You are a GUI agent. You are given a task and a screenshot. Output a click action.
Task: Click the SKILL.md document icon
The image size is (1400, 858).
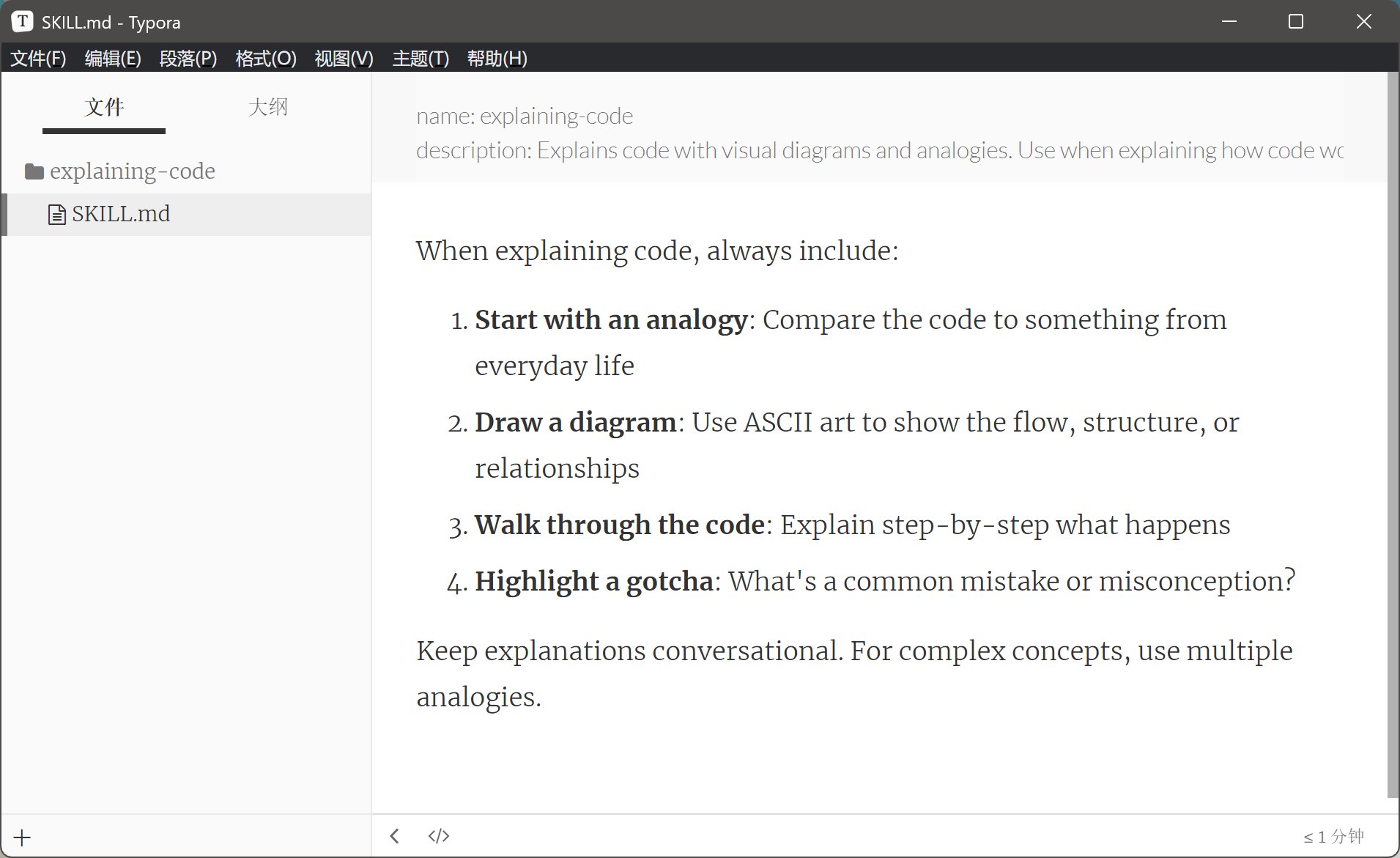click(56, 215)
